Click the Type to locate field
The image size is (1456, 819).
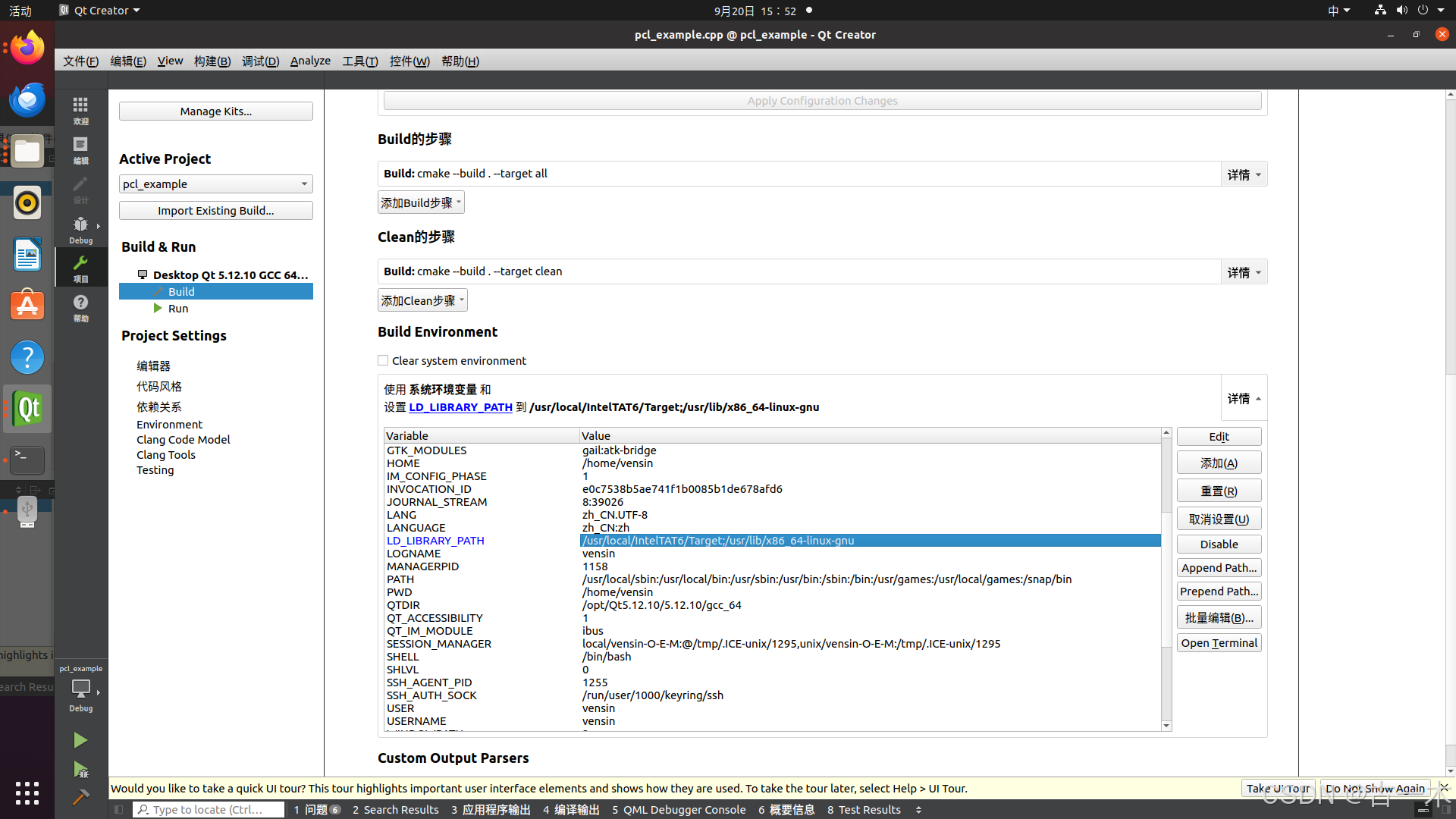pos(209,809)
